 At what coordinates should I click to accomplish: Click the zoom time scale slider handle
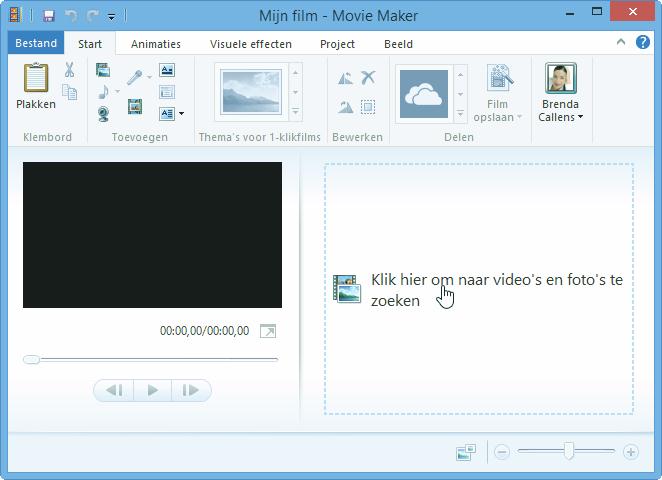(x=569, y=451)
